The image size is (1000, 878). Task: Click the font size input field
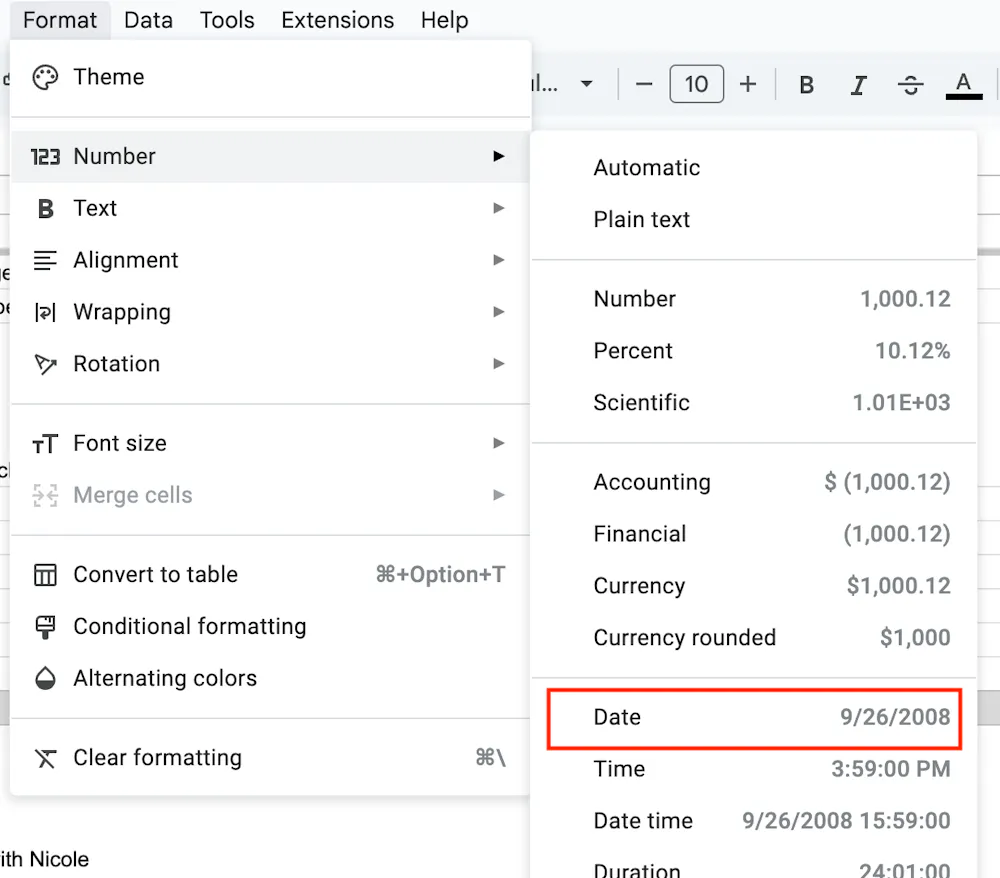[x=696, y=85]
